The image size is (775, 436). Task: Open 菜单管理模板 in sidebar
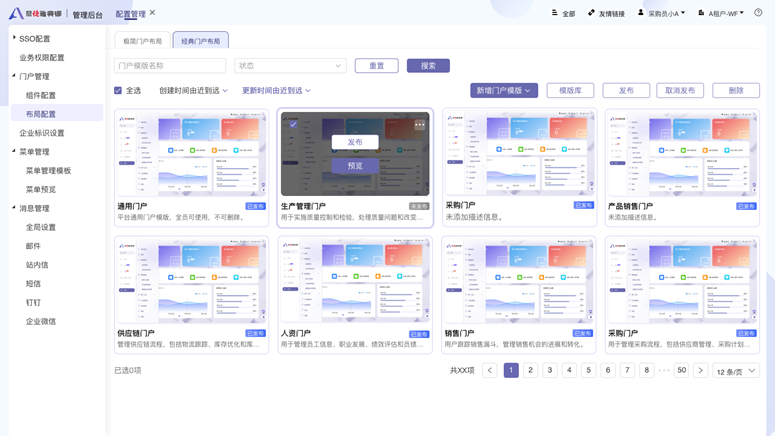tap(48, 171)
